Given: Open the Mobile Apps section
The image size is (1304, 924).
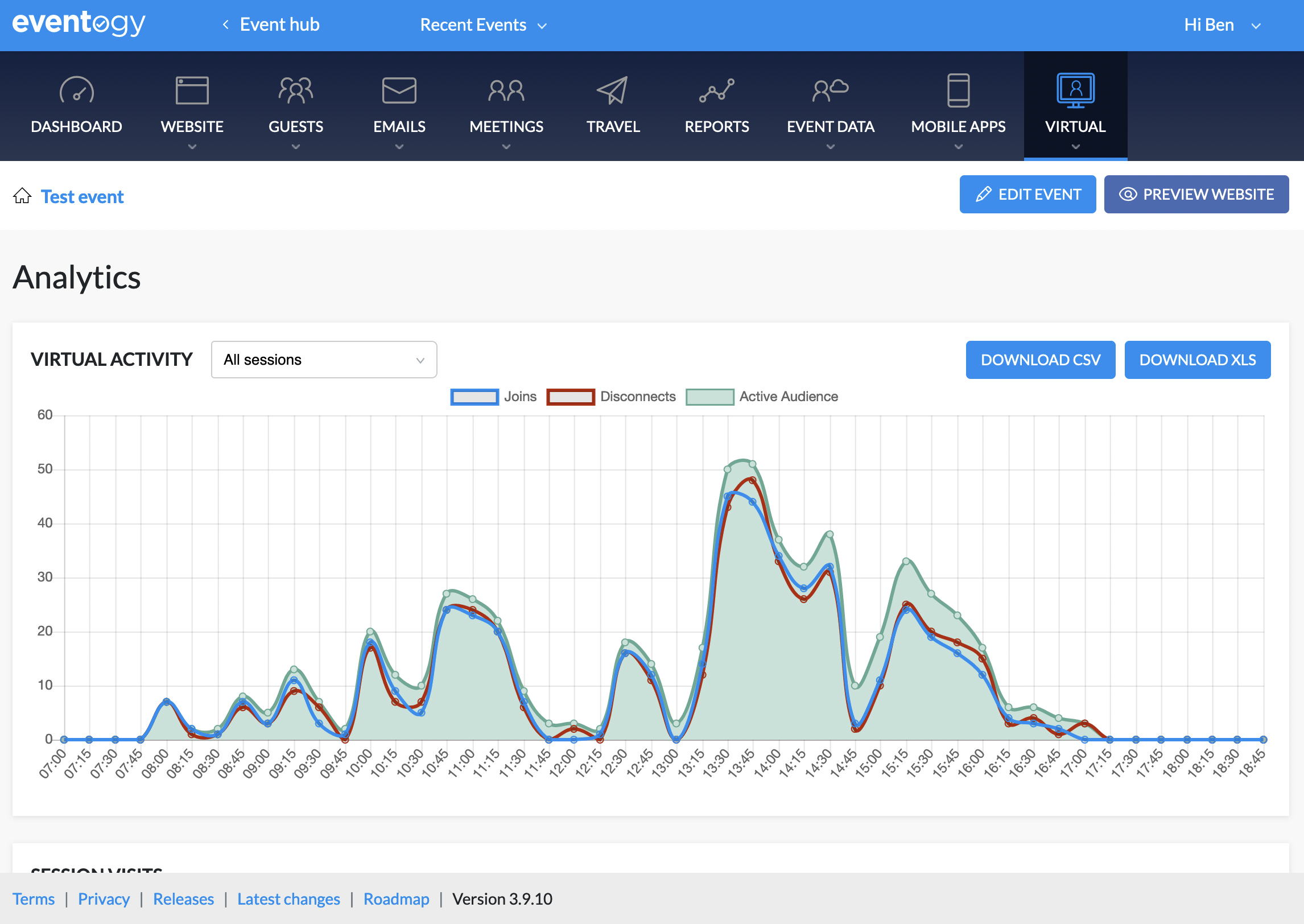Looking at the screenshot, I should tap(958, 105).
